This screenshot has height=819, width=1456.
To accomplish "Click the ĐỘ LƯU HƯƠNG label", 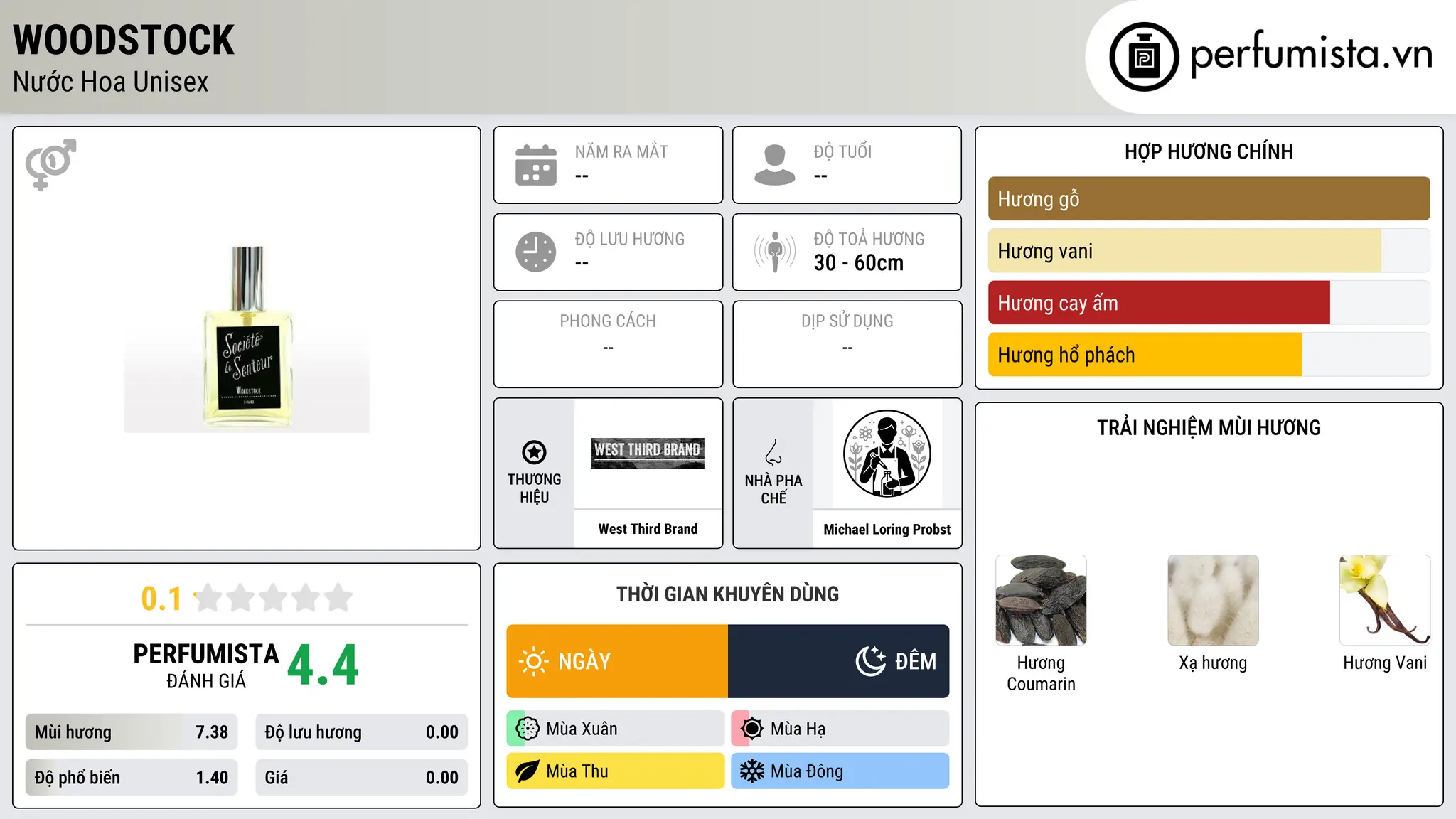I will 629,239.
